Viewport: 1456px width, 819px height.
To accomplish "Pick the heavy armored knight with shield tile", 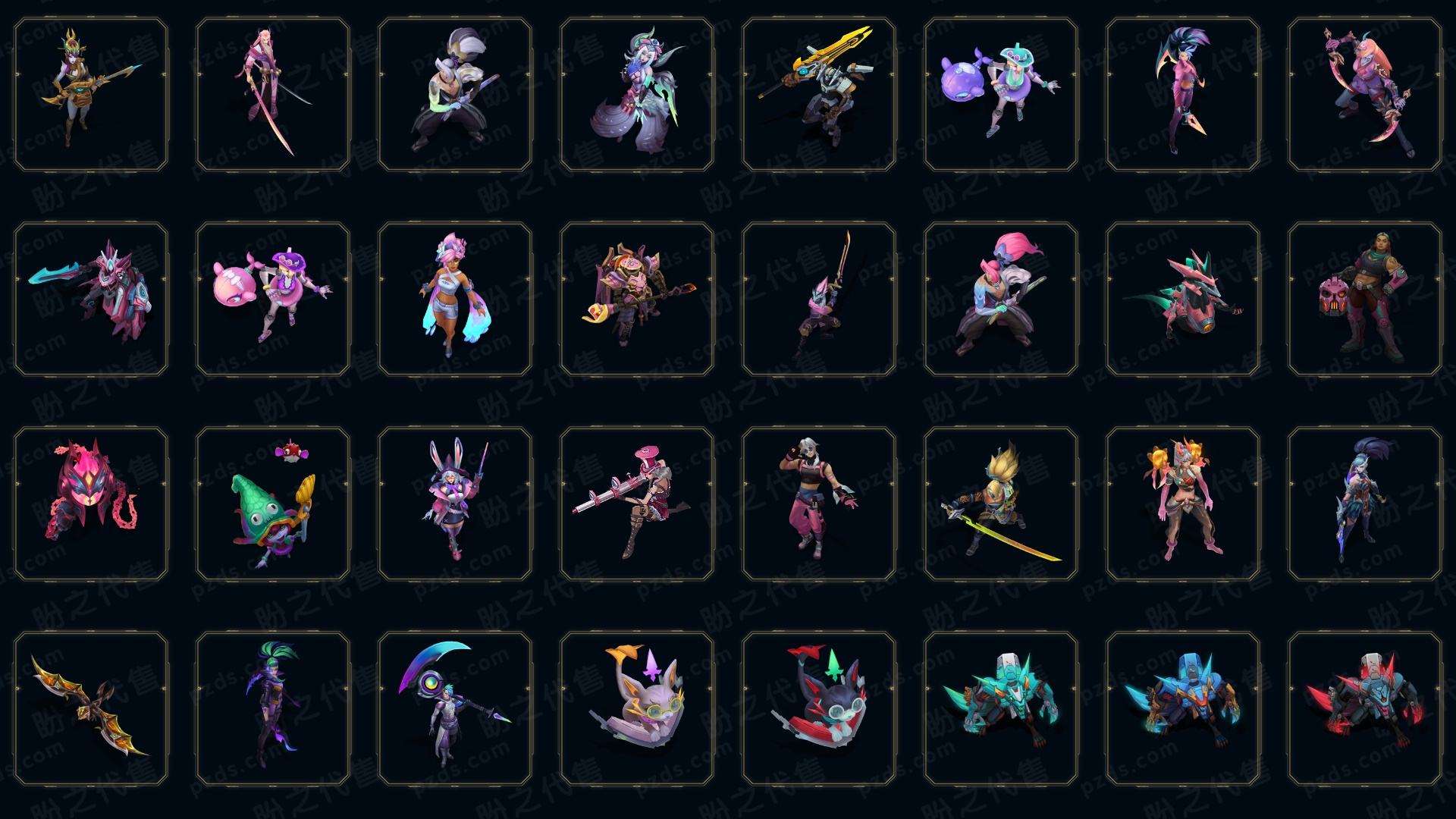I will pyautogui.click(x=637, y=299).
